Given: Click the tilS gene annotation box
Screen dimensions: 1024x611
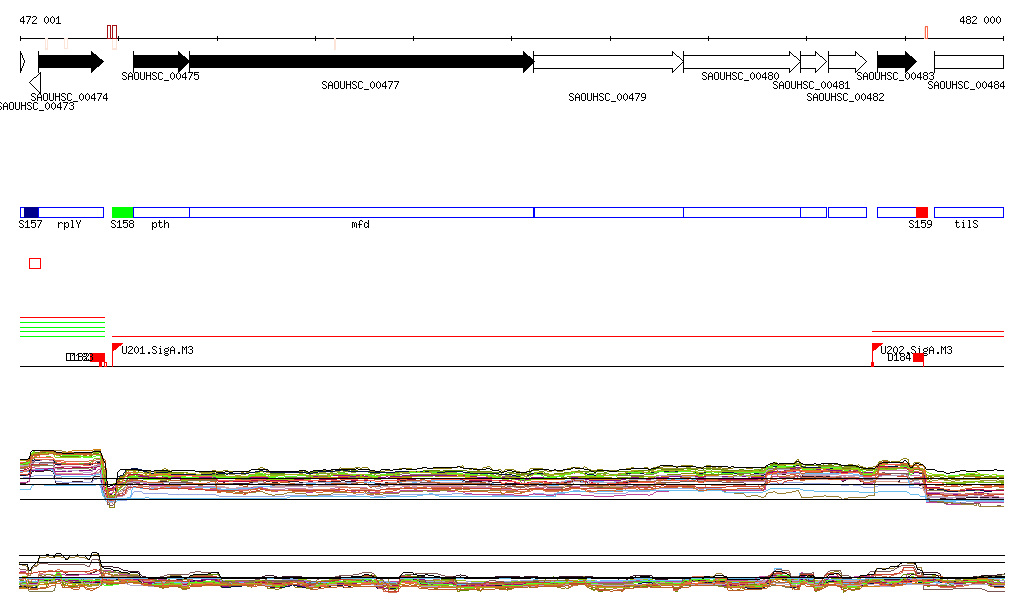Looking at the screenshot, I should pyautogui.click(x=968, y=212).
